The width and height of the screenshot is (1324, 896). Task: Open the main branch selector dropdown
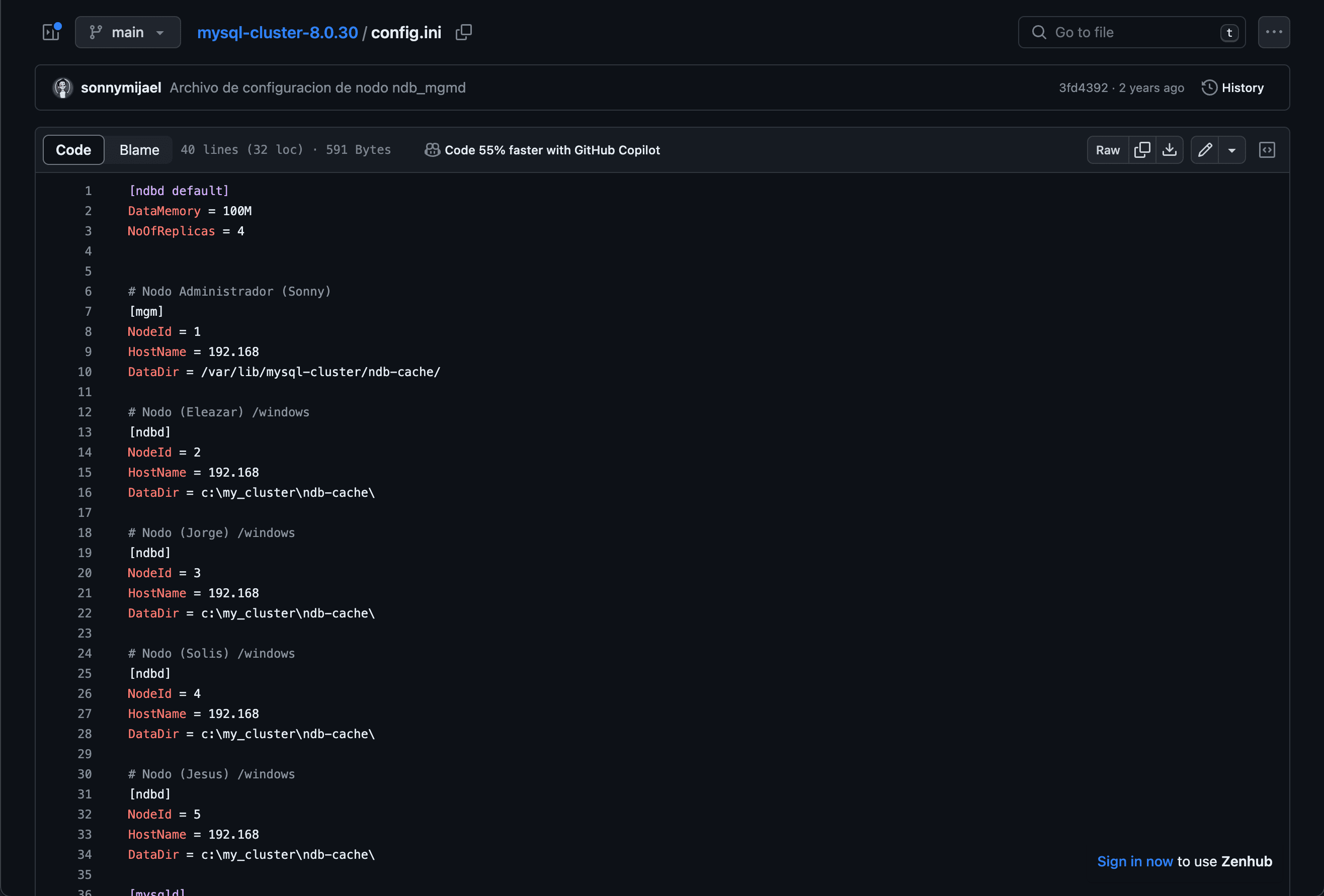[x=128, y=32]
